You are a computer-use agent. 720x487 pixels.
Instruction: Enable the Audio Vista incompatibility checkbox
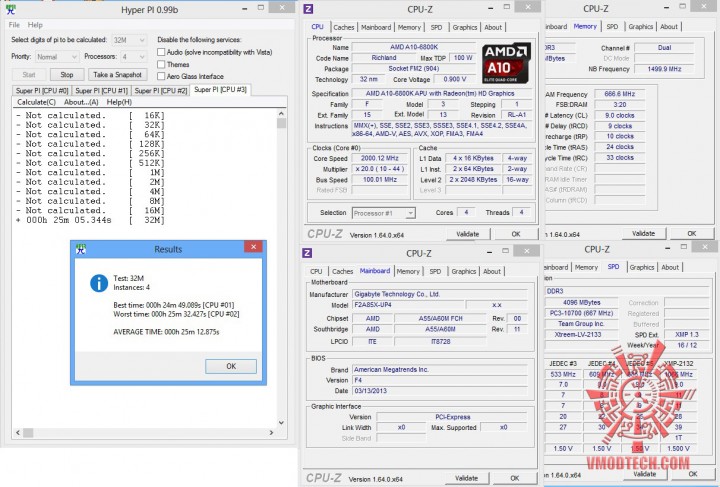point(161,52)
